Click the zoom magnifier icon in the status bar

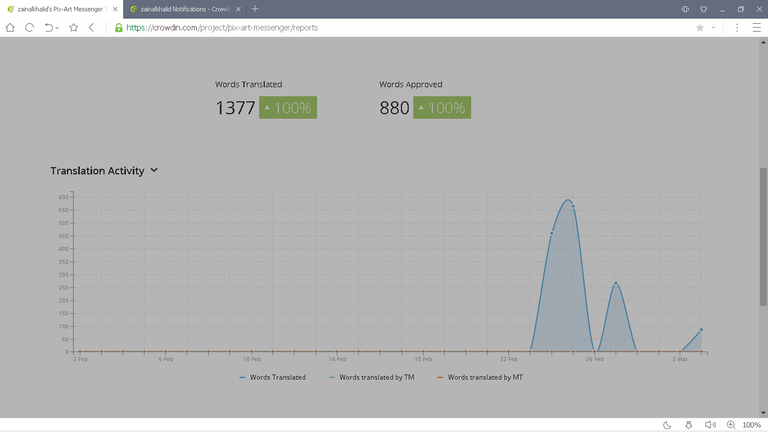pos(731,425)
